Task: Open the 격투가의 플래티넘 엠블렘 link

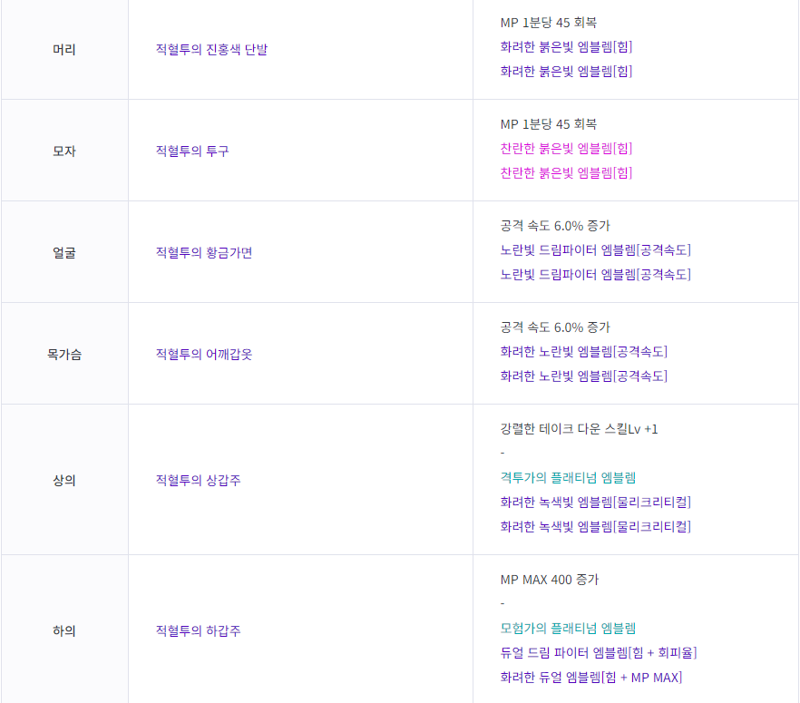Action: 568,478
